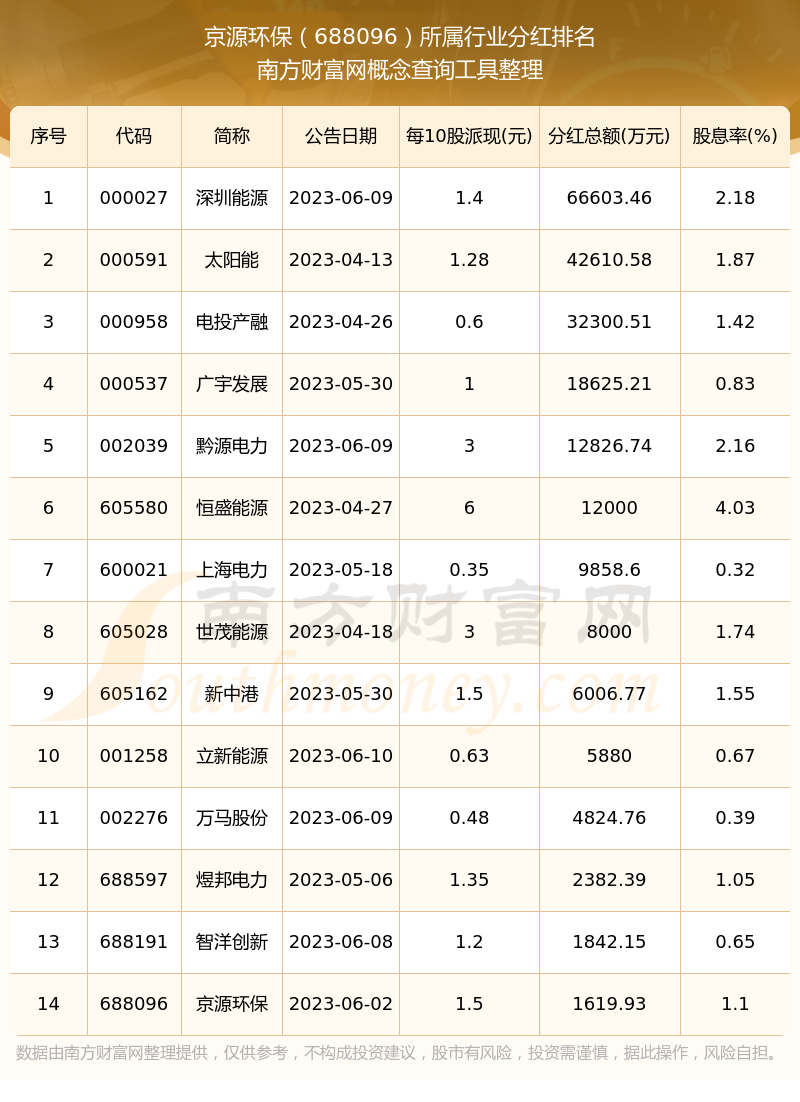Select the name 广宇发展
This screenshot has width=800, height=1102.
pos(232,384)
